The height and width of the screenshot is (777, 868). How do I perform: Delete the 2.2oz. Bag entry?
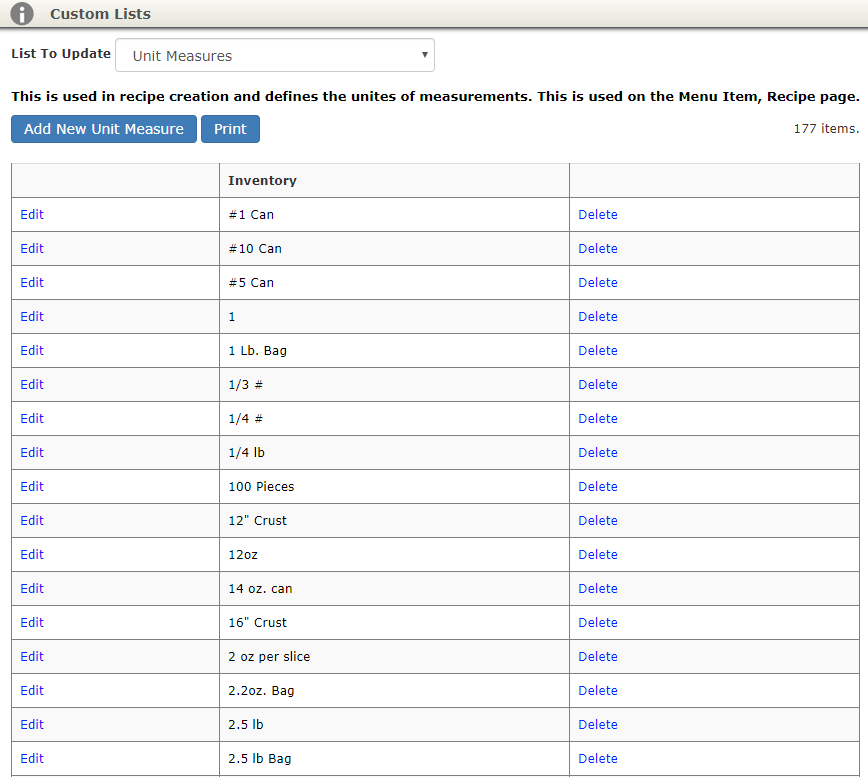click(598, 691)
